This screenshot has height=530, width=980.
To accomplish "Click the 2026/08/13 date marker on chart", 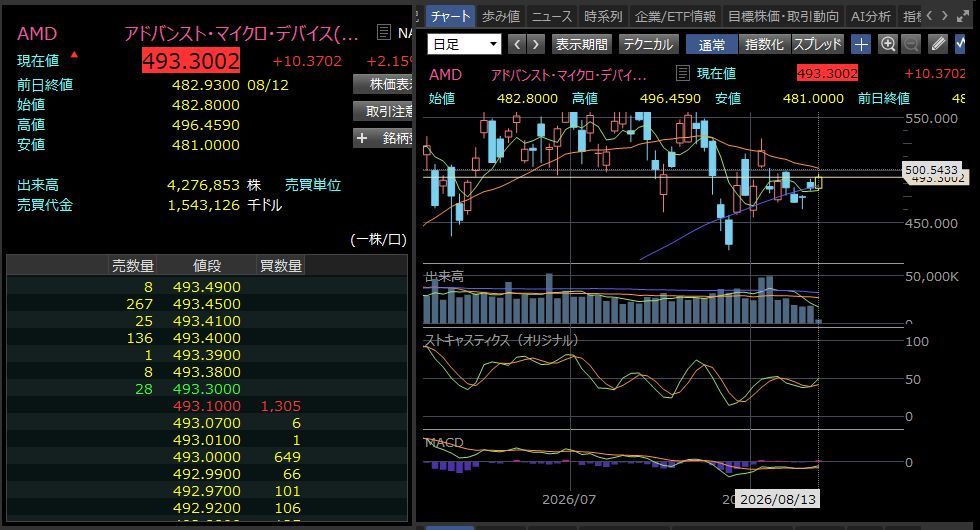I will tap(778, 499).
